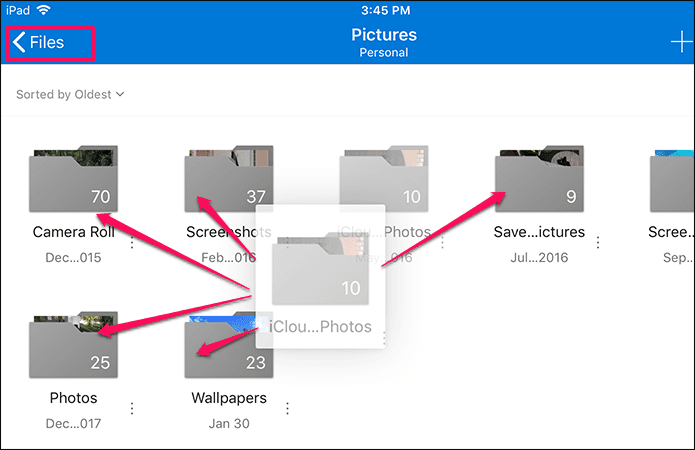Image resolution: width=695 pixels, height=450 pixels.
Task: Open the Screenshots folder with 37 items
Action: point(229,179)
